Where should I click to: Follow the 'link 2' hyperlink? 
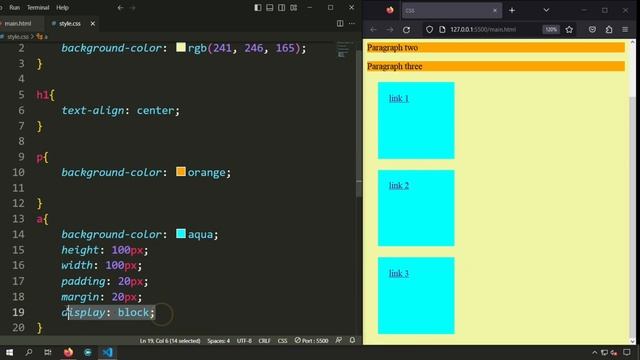(399, 186)
